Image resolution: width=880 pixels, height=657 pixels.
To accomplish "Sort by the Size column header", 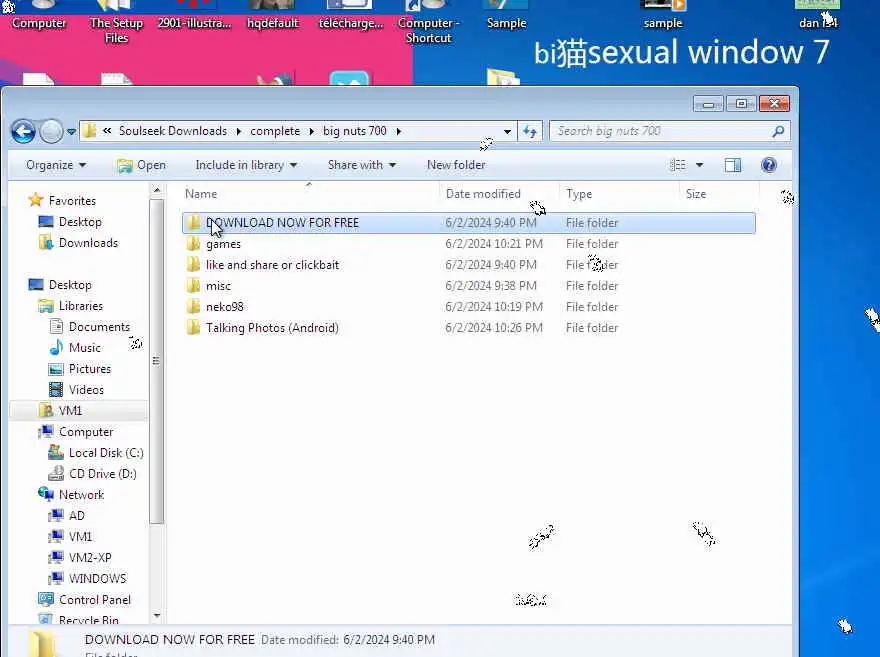I will (696, 194).
